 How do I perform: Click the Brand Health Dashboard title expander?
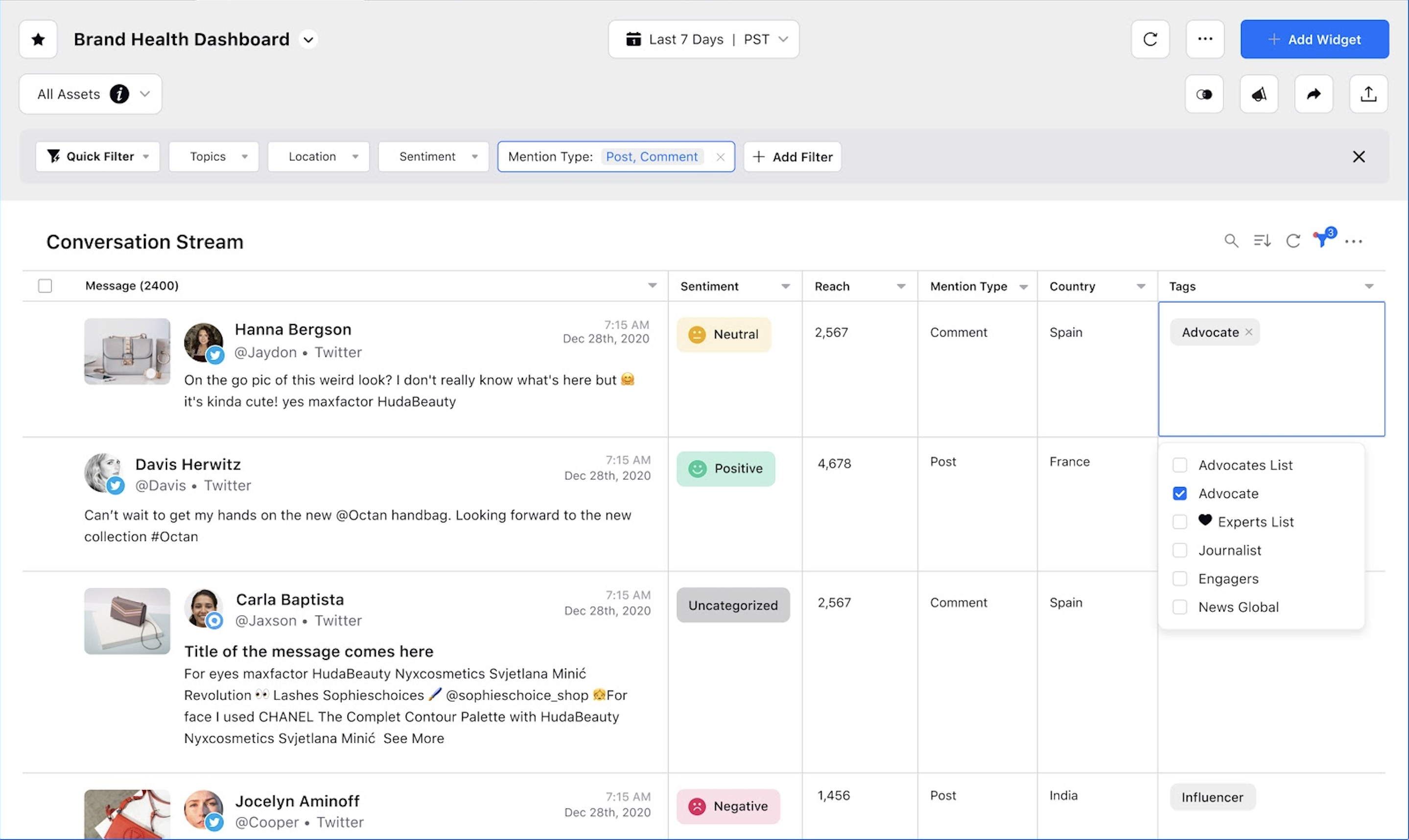point(309,38)
